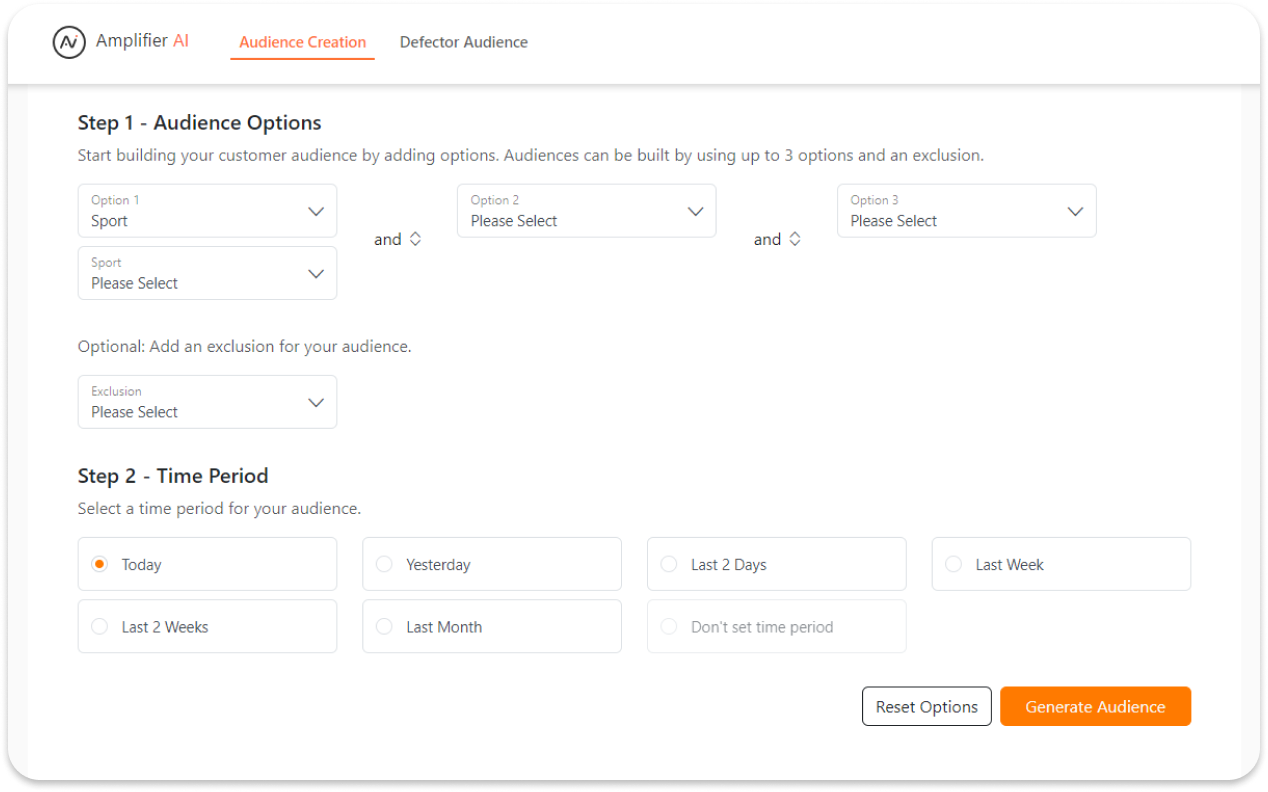Click the Select a time period instruction text
1268x792 pixels.
tap(220, 509)
